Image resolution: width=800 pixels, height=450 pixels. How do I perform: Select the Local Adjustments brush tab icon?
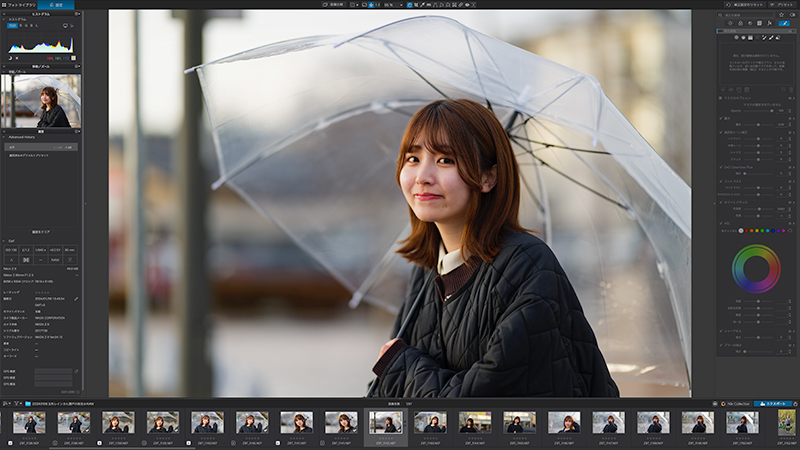point(784,23)
